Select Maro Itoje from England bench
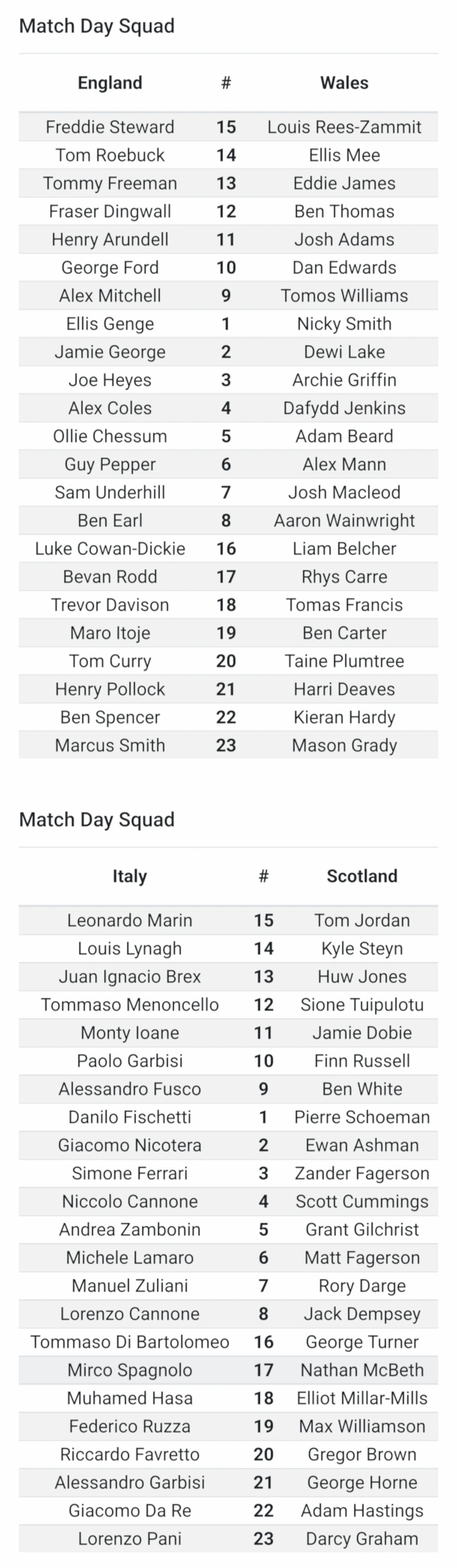Image resolution: width=457 pixels, height=1568 pixels. click(x=110, y=633)
